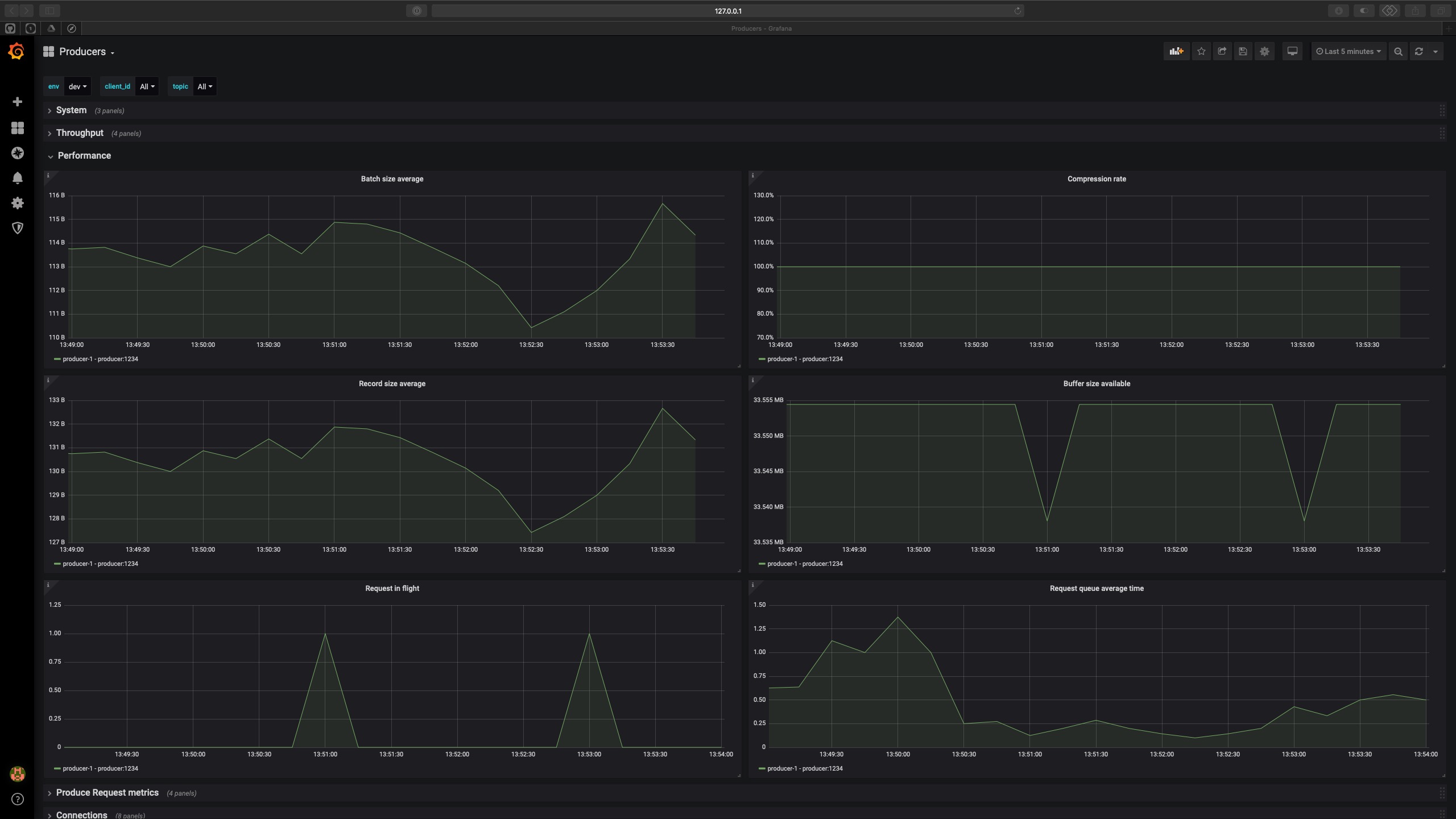Open the Share dashboard icon
1456x819 pixels.
pyautogui.click(x=1222, y=52)
